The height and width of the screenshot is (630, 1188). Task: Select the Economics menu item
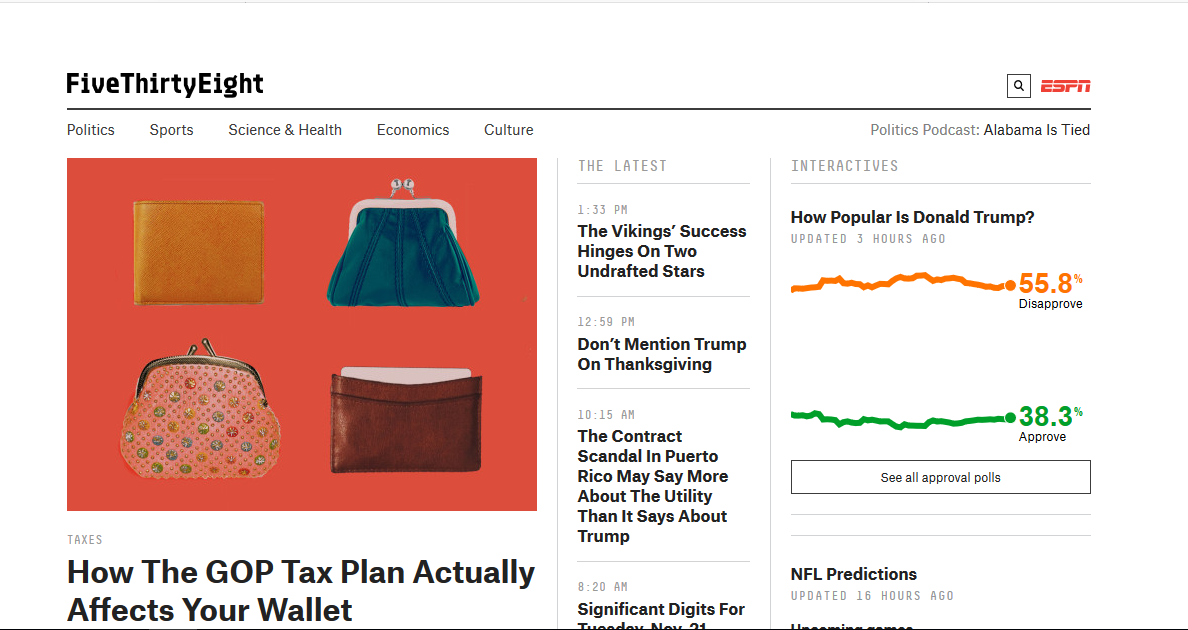click(413, 130)
